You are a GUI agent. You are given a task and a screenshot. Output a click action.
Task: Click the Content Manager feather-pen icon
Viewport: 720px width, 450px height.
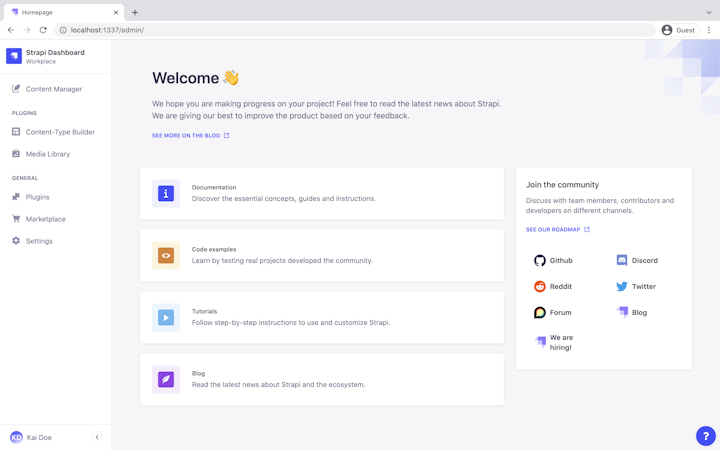click(16, 89)
